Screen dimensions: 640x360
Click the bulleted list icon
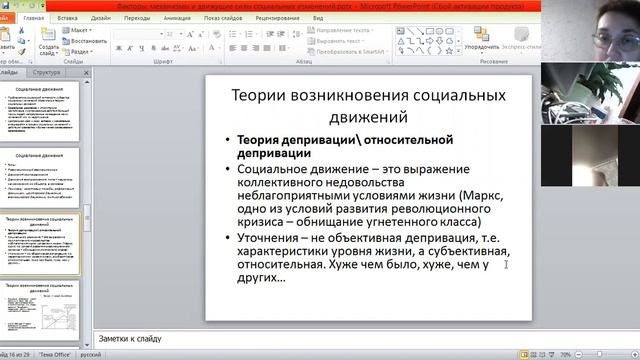(x=234, y=34)
